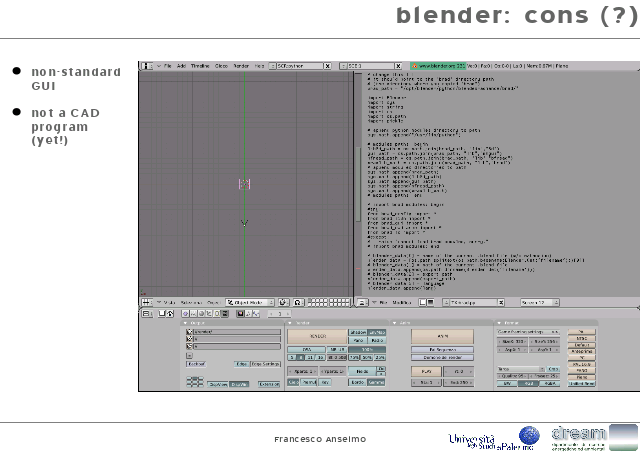Click the 3D cursor in the viewport

[244, 183]
